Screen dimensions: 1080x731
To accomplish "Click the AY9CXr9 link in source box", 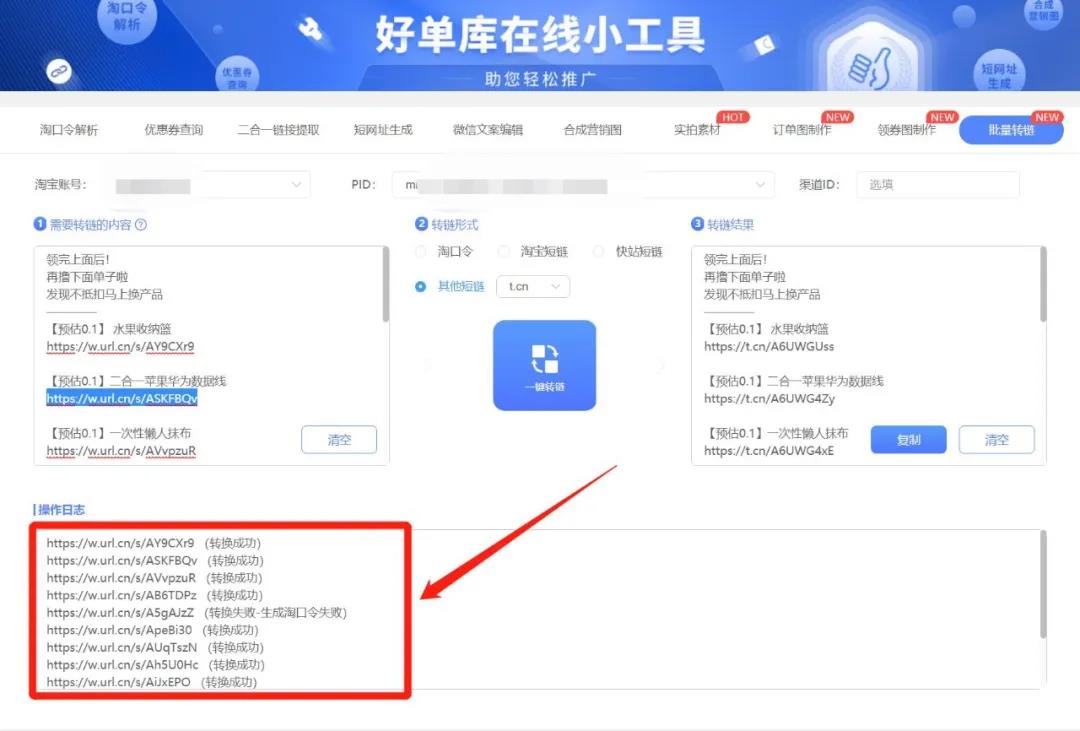I will click(121, 347).
